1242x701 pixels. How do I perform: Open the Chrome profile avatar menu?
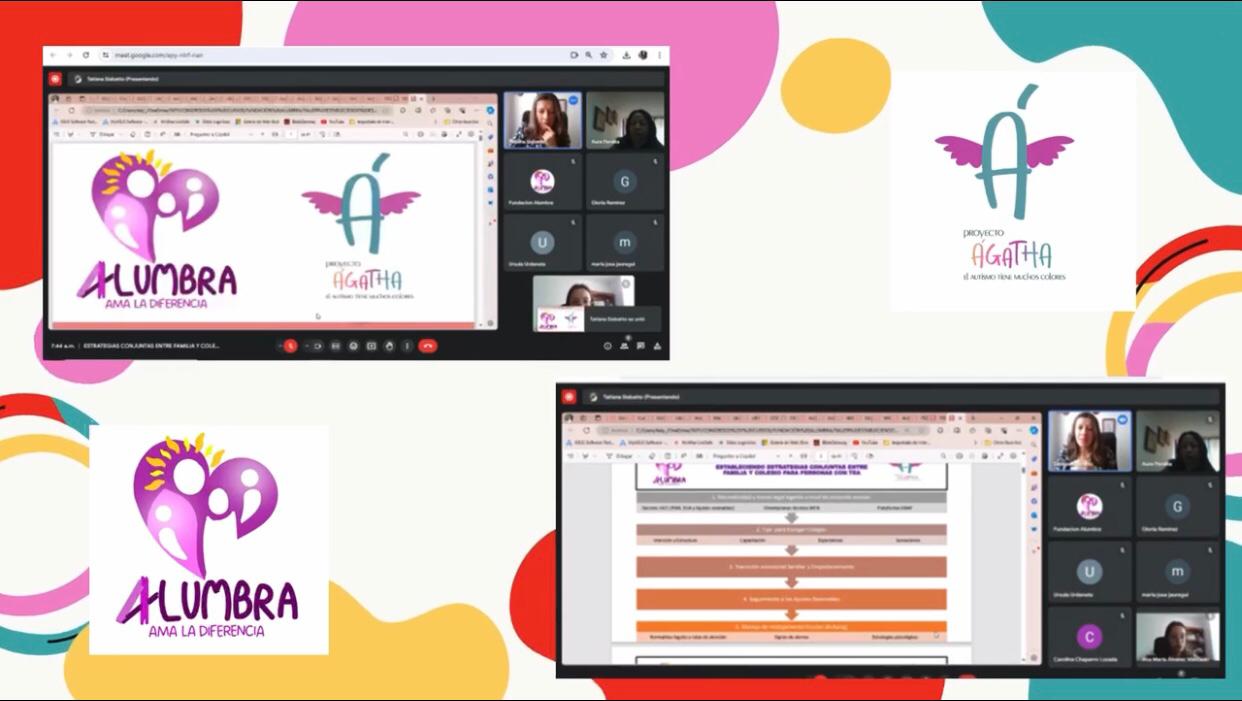pyautogui.click(x=644, y=55)
